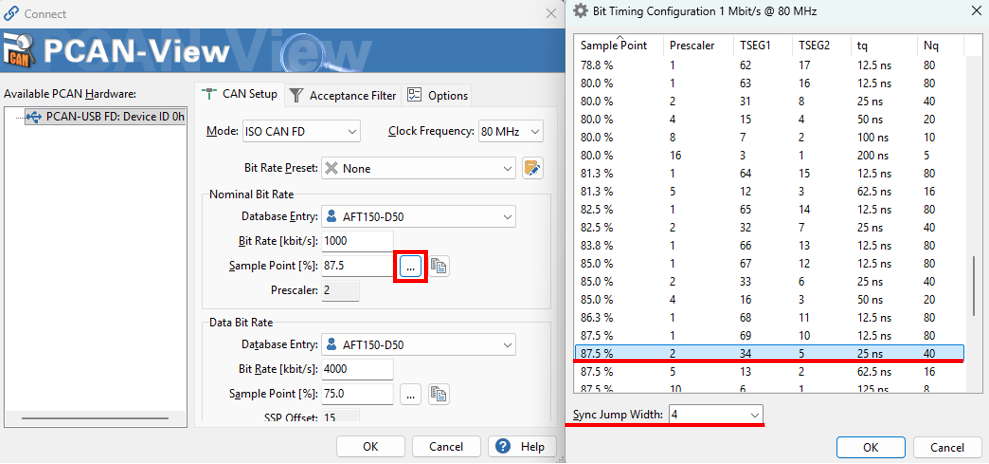Switch to the CAN Setup tab

(x=240, y=95)
